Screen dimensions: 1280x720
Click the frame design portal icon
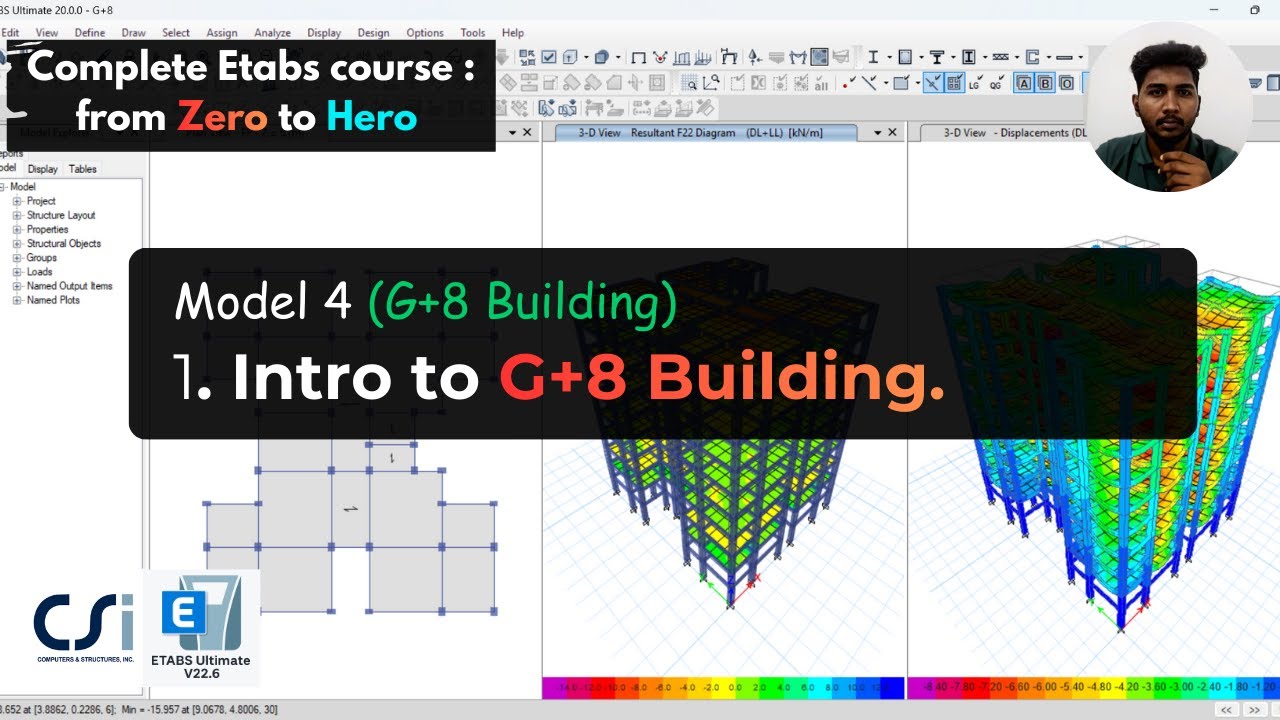[x=729, y=57]
